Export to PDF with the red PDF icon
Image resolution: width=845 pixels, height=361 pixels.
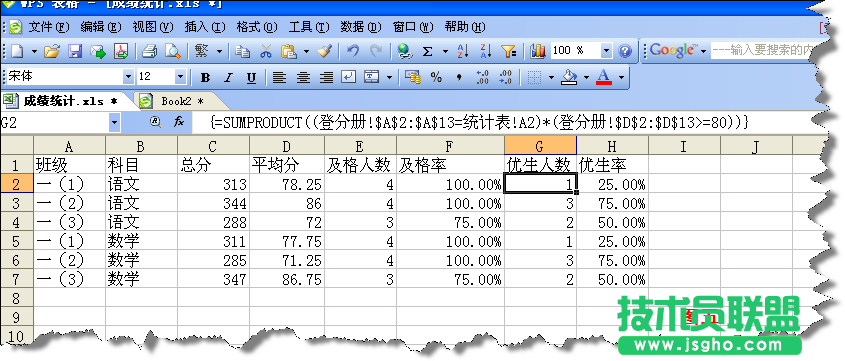121,51
